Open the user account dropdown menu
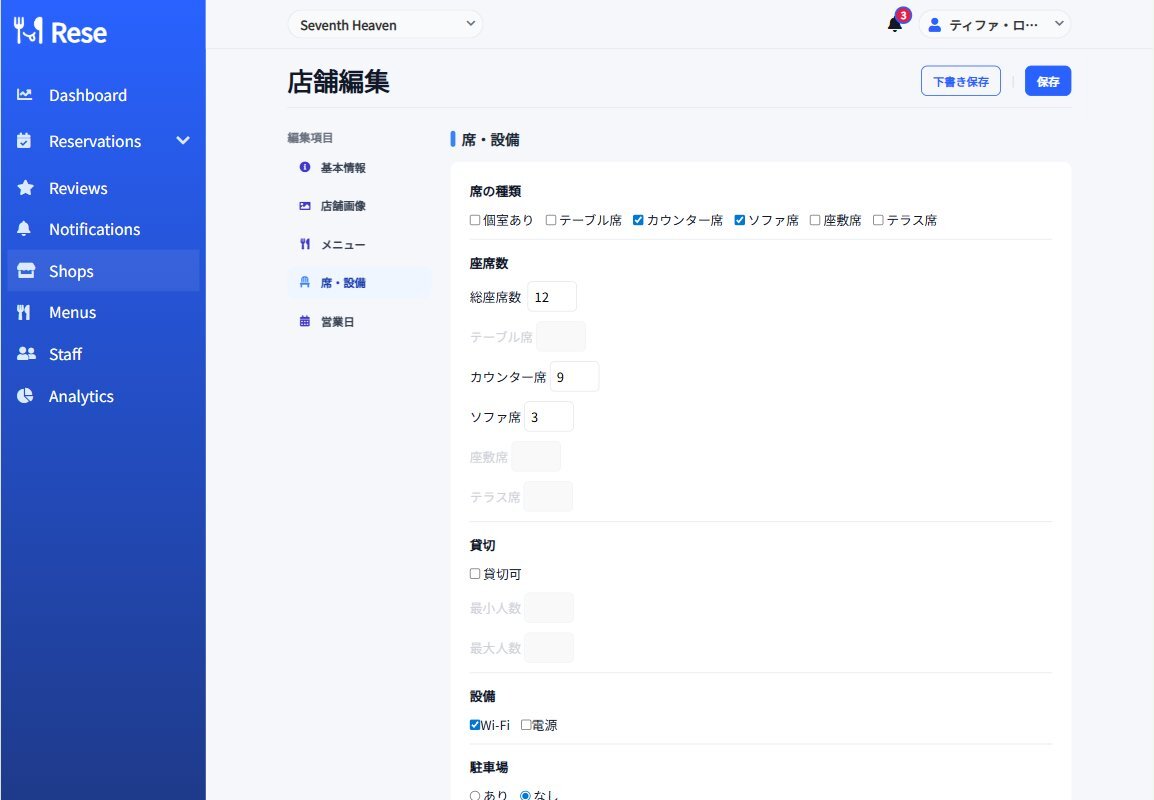 click(x=994, y=25)
